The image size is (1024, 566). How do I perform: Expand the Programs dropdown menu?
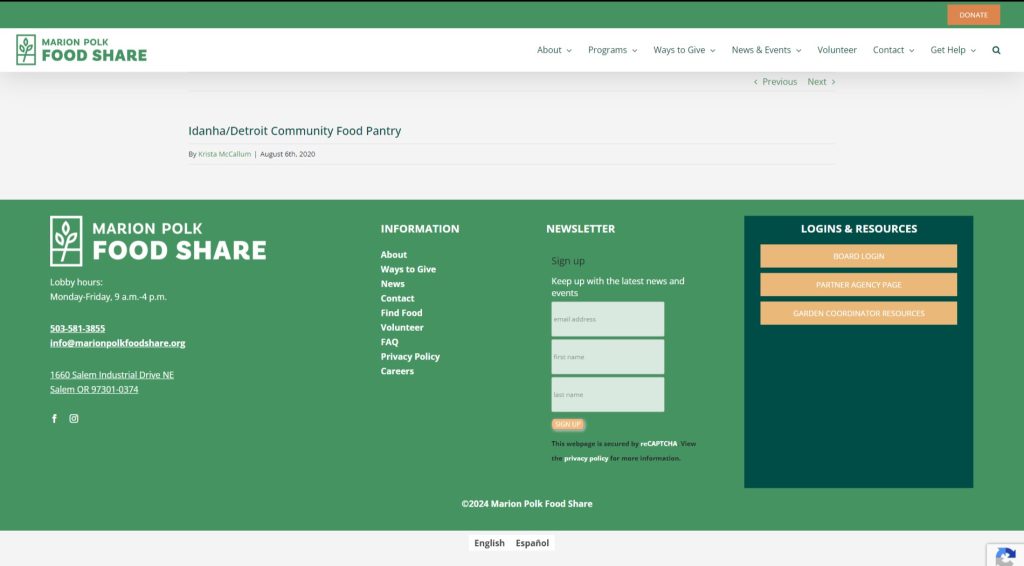[612, 50]
